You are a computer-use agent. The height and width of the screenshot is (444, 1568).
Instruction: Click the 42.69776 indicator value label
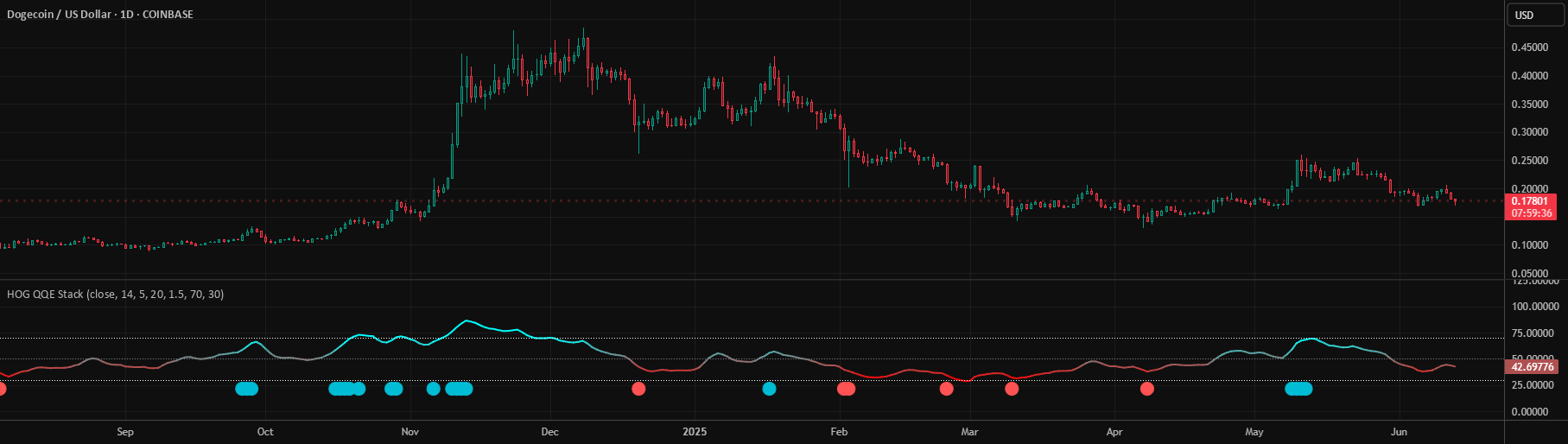(x=1532, y=367)
